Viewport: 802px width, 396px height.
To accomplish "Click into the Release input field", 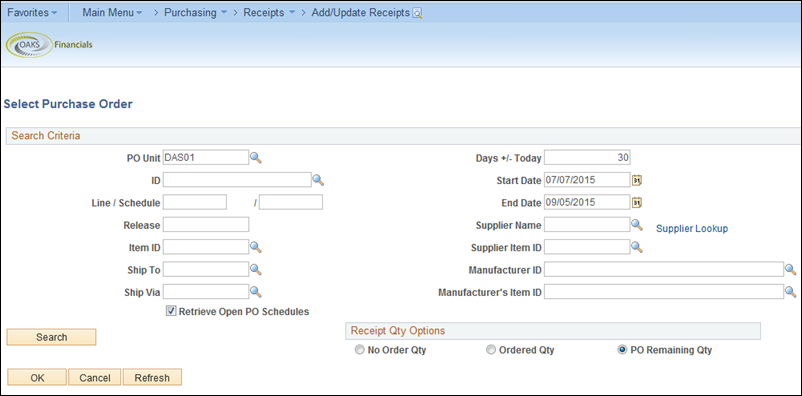I will point(206,225).
